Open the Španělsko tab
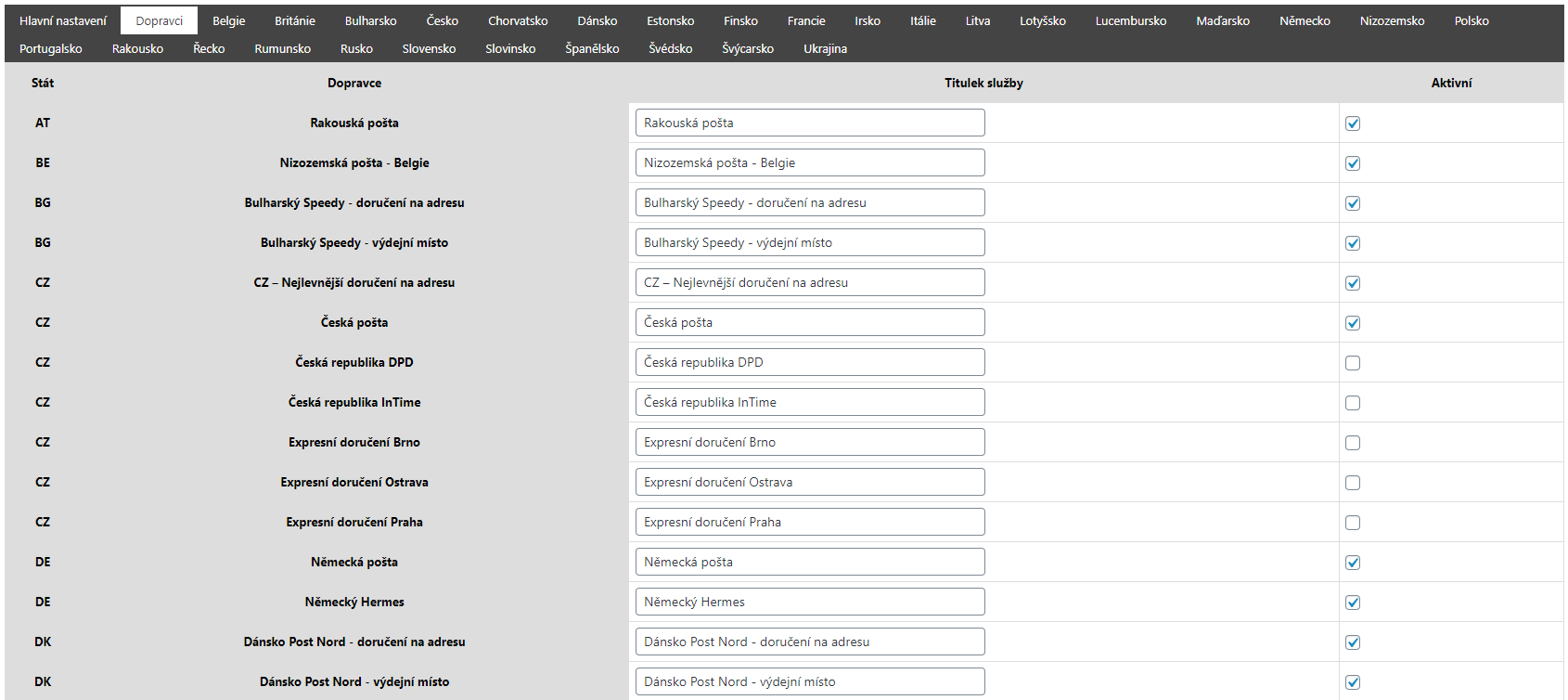The height and width of the screenshot is (700, 1568). click(593, 48)
